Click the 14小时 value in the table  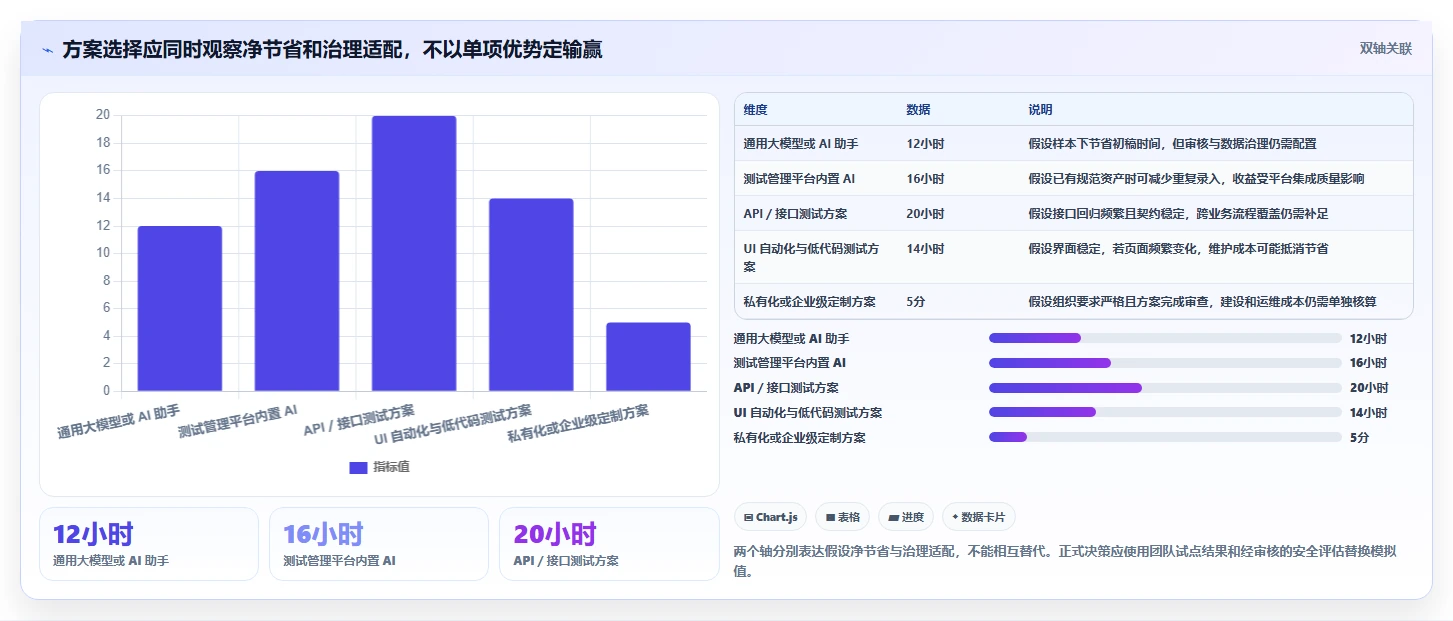[925, 249]
